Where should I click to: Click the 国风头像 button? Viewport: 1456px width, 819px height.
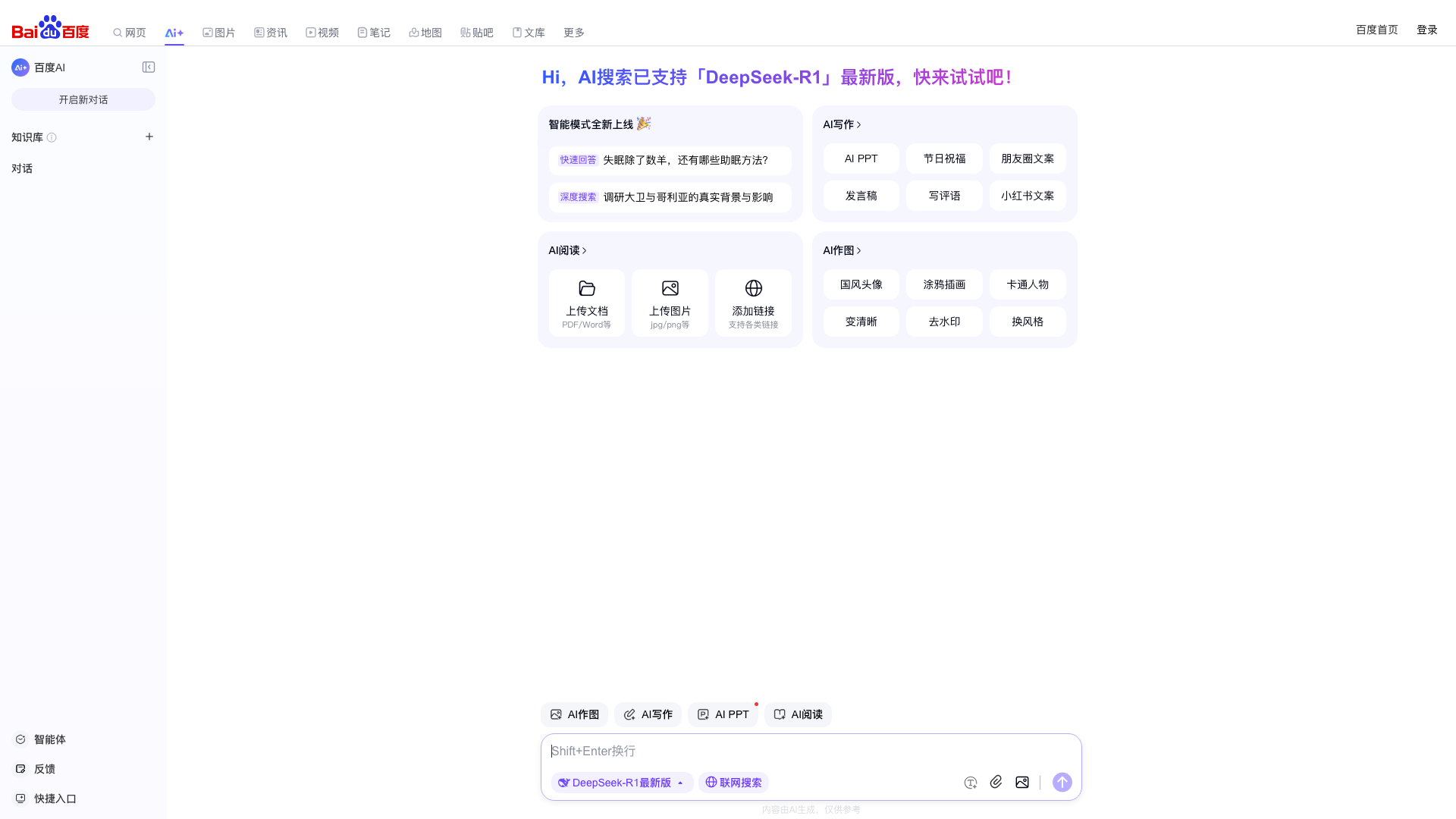(861, 284)
